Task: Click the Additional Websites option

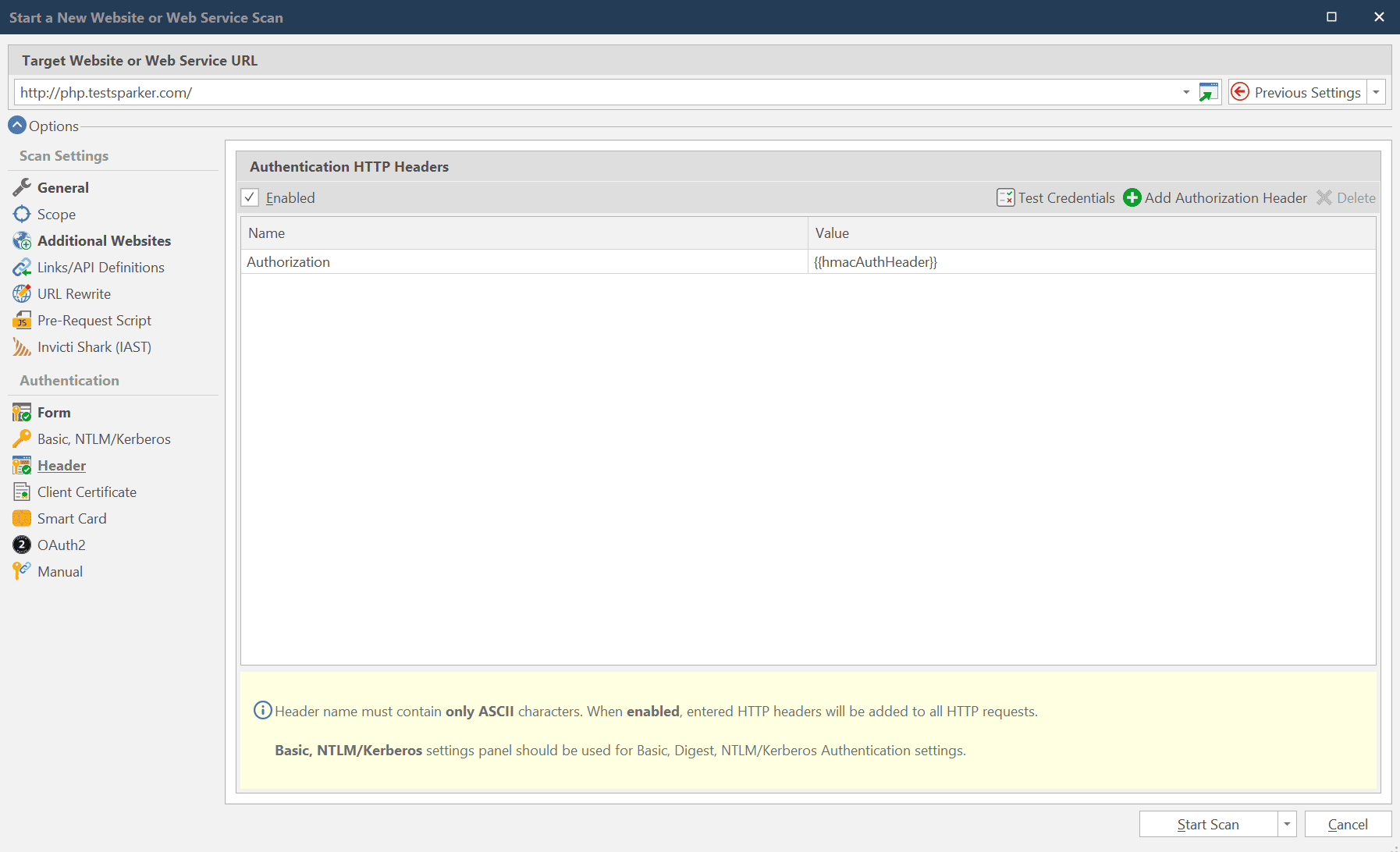Action: pos(105,240)
